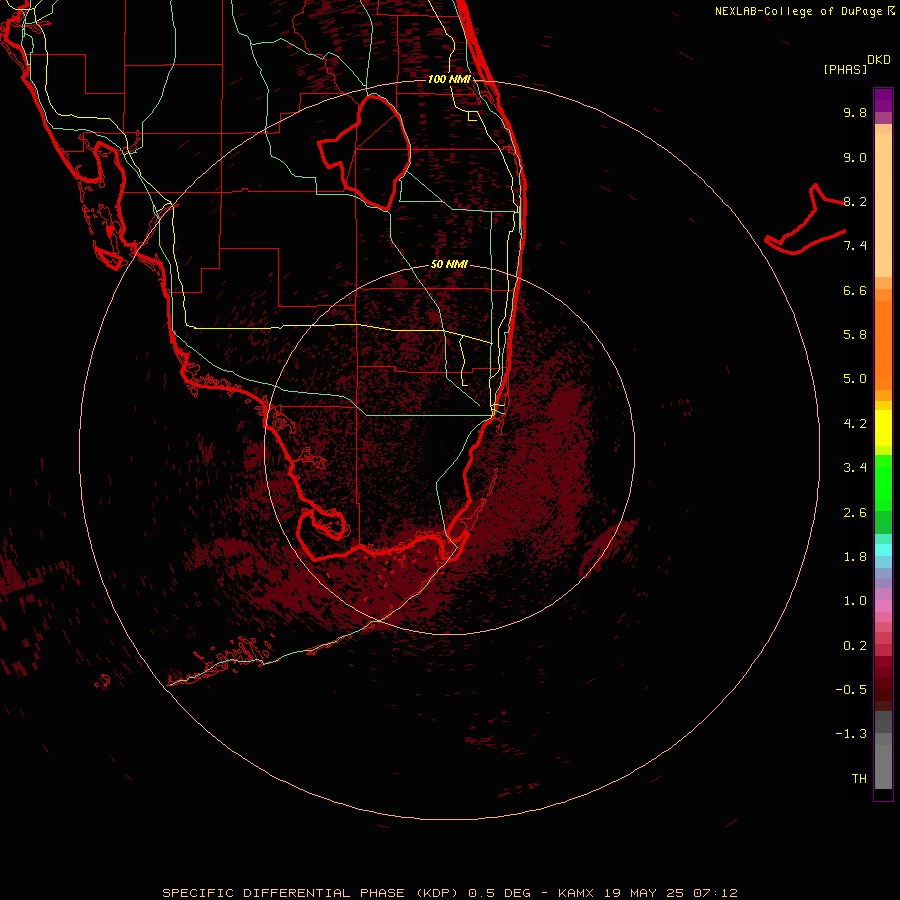Image resolution: width=900 pixels, height=900 pixels.
Task: Pick the cyan band of the color bar
Action: pyautogui.click(x=883, y=550)
